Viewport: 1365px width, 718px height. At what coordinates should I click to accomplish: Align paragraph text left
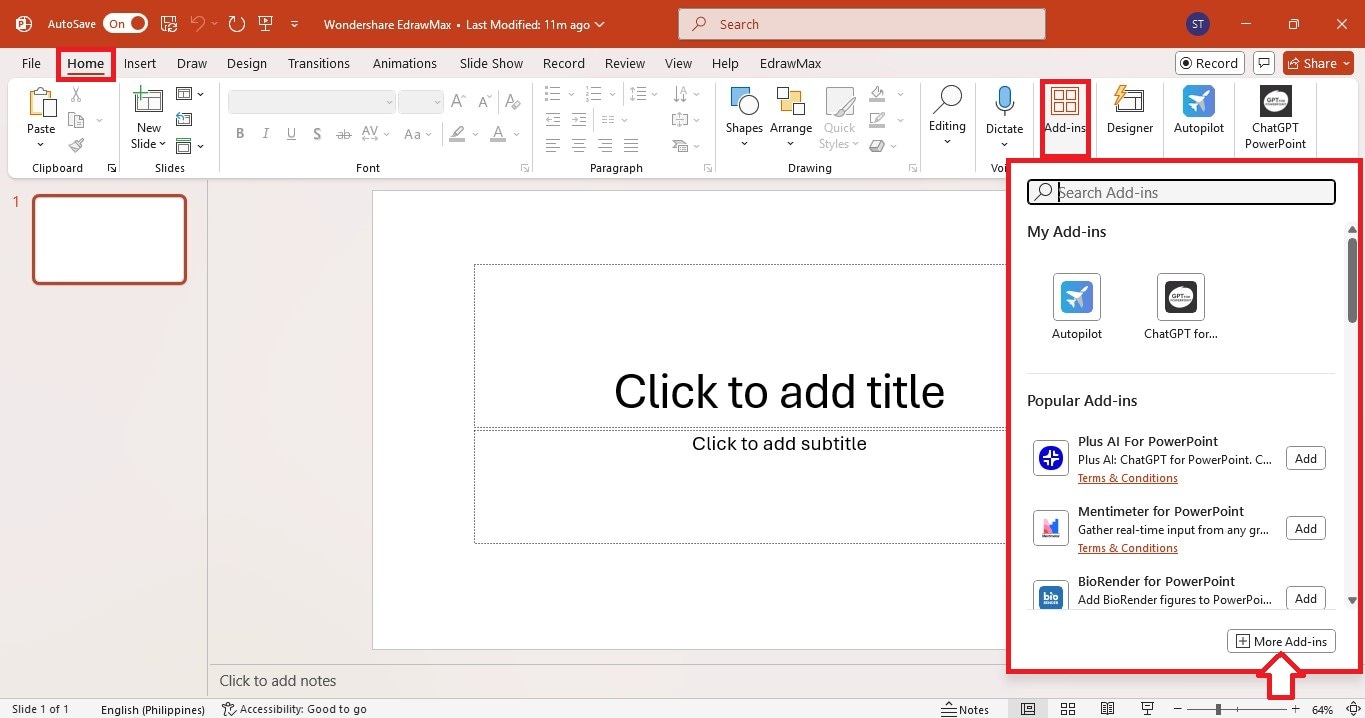click(553, 146)
